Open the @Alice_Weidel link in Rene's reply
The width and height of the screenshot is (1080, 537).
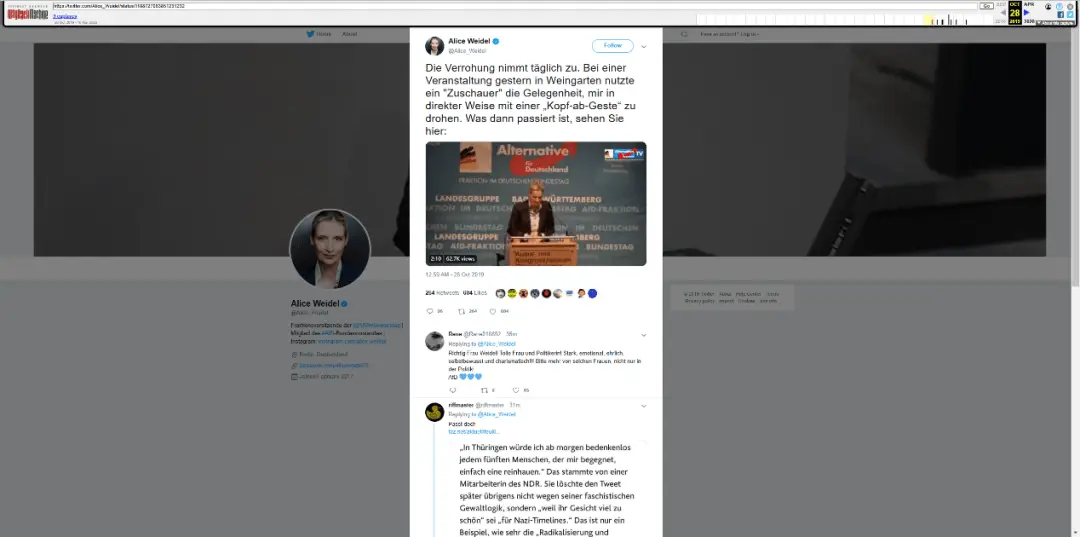pyautogui.click(x=496, y=344)
